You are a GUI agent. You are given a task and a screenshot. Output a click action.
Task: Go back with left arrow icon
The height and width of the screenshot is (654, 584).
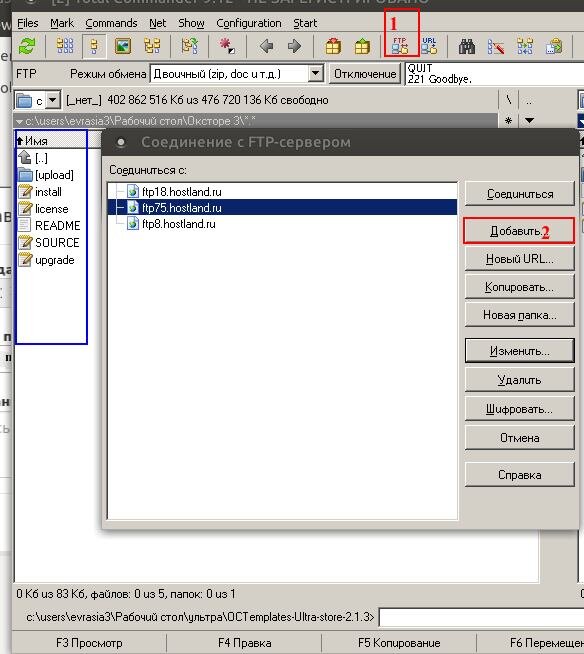266,46
